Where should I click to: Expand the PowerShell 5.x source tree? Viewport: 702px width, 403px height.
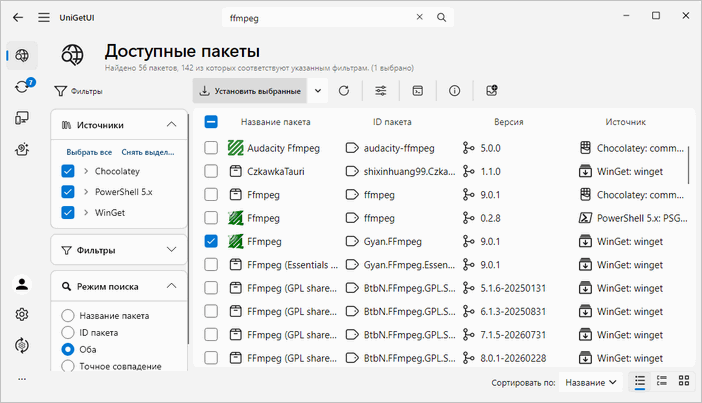pos(86,192)
